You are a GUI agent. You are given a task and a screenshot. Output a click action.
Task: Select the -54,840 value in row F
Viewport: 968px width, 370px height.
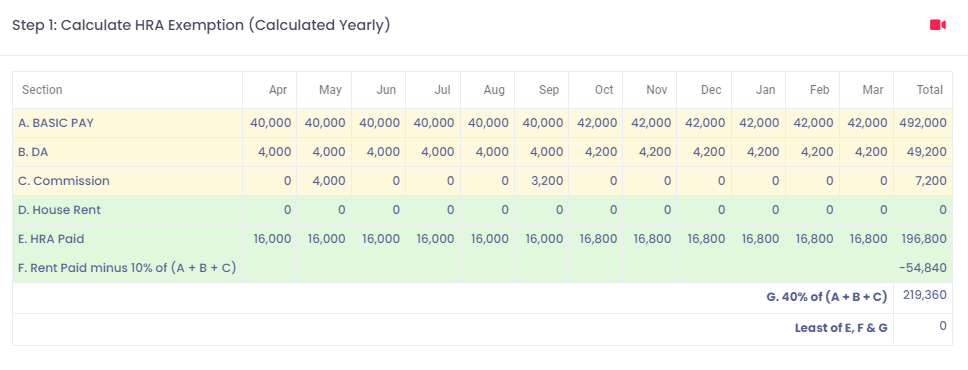[x=925, y=267]
